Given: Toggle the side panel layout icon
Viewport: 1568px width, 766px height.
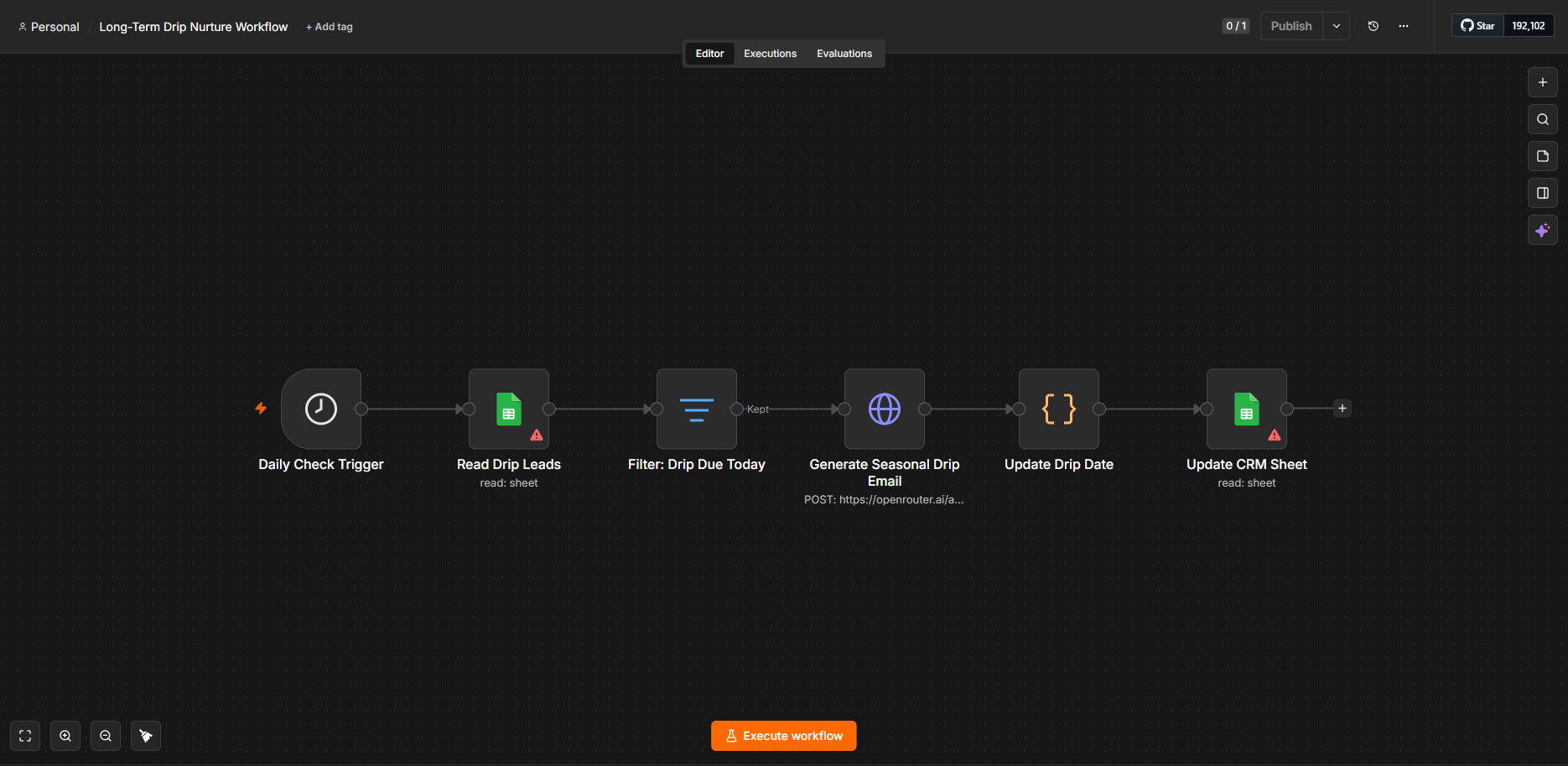Looking at the screenshot, I should (x=1543, y=193).
